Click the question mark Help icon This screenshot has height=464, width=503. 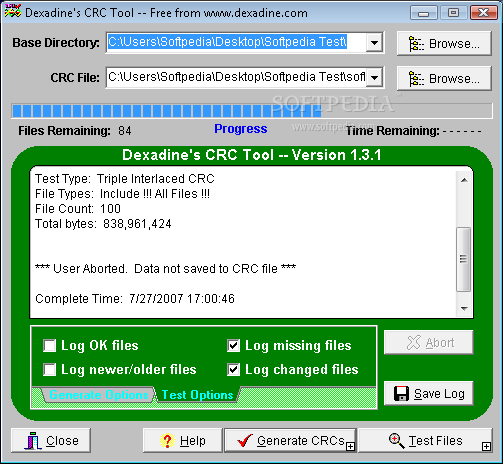[x=167, y=440]
